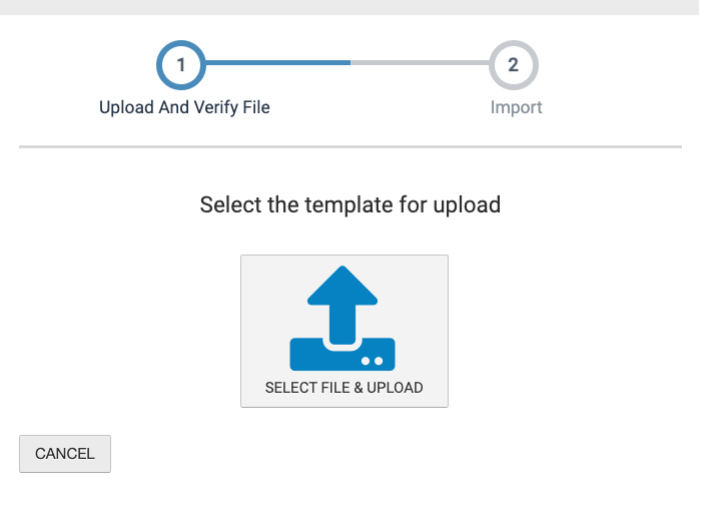
Task: Cancel the upload wizard
Action: (65, 453)
